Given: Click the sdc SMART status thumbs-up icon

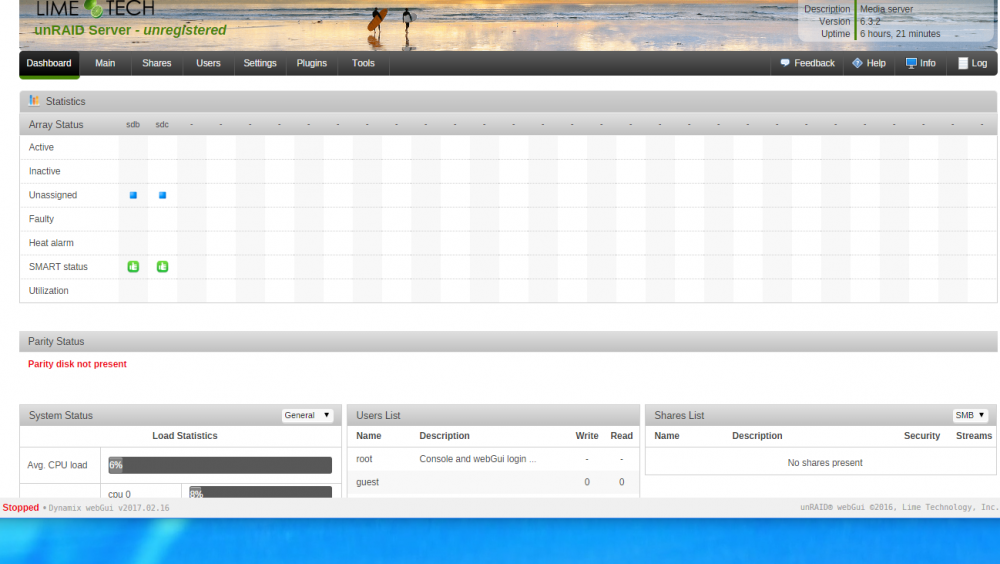Looking at the screenshot, I should [163, 267].
